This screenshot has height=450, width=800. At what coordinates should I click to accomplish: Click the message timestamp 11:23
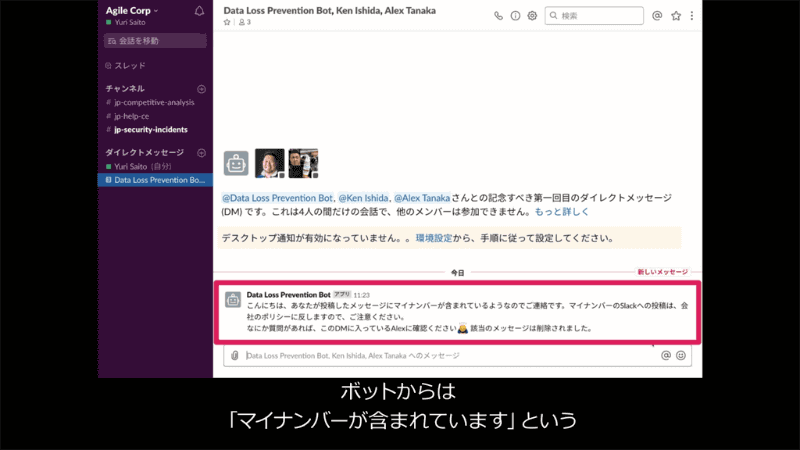click(x=361, y=295)
